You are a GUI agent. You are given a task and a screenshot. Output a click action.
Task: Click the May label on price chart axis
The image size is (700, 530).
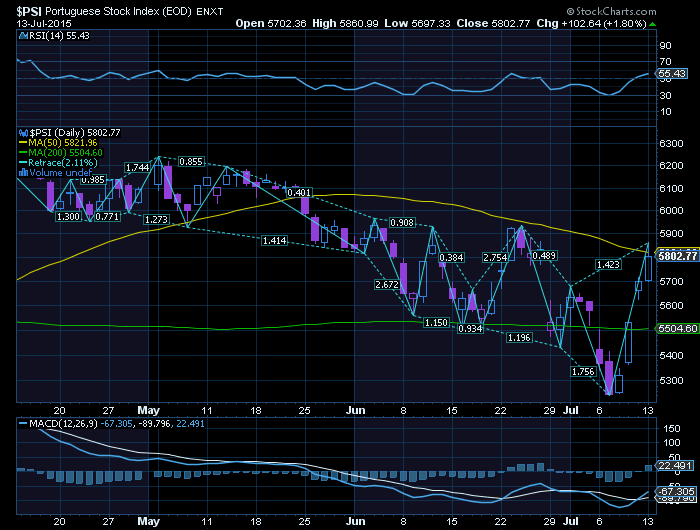click(x=148, y=410)
